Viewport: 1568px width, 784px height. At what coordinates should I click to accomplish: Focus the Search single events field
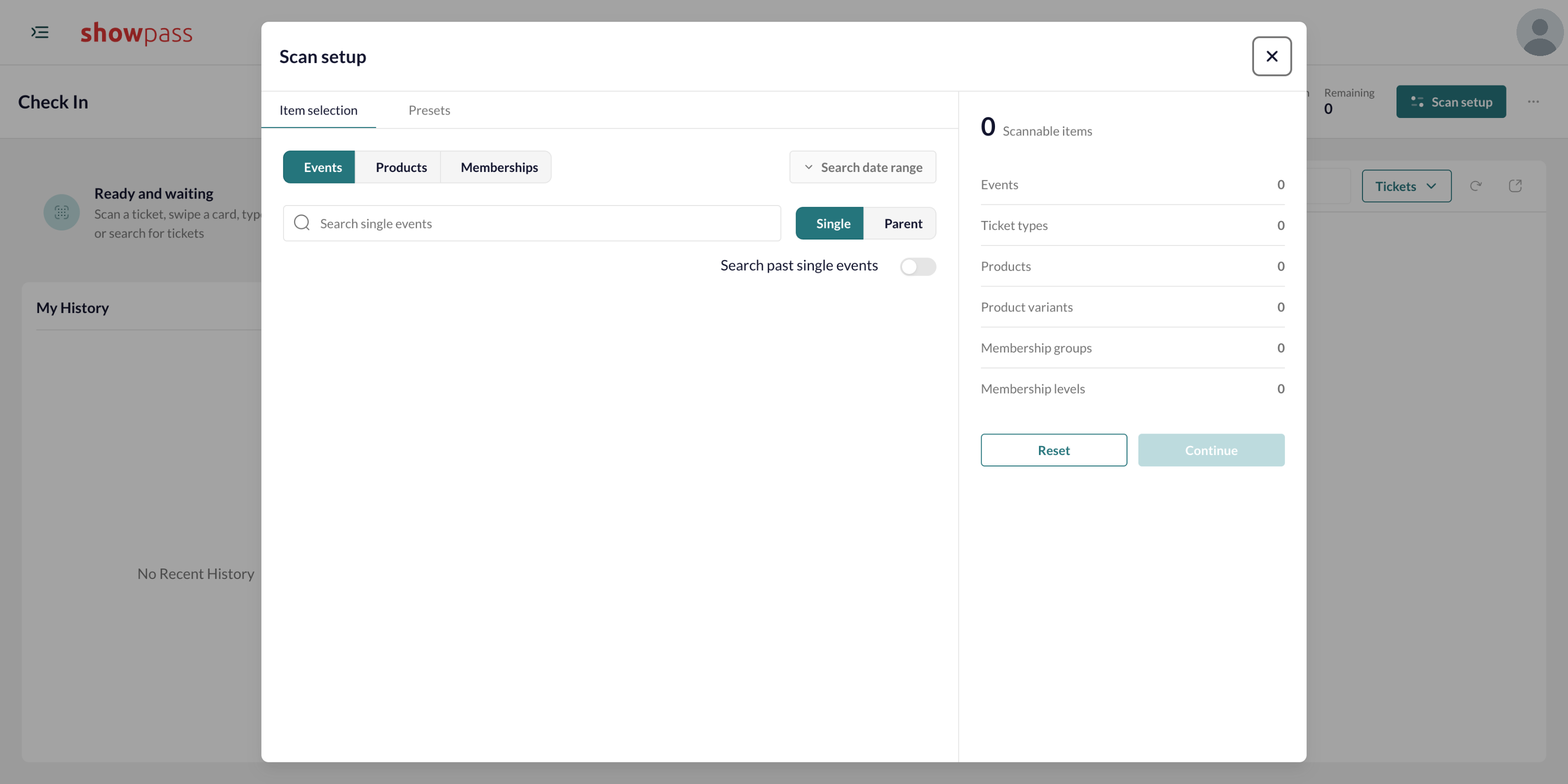click(x=532, y=223)
